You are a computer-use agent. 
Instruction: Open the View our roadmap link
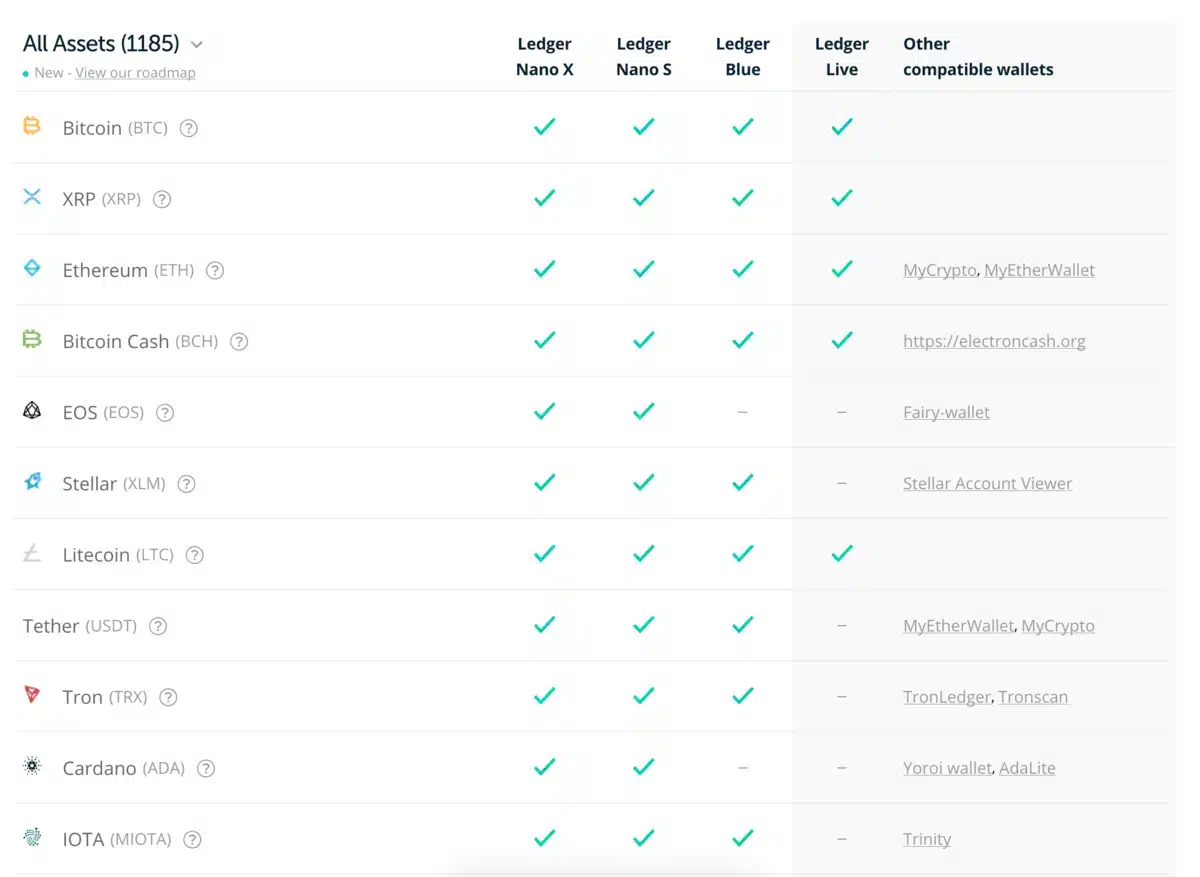[136, 73]
